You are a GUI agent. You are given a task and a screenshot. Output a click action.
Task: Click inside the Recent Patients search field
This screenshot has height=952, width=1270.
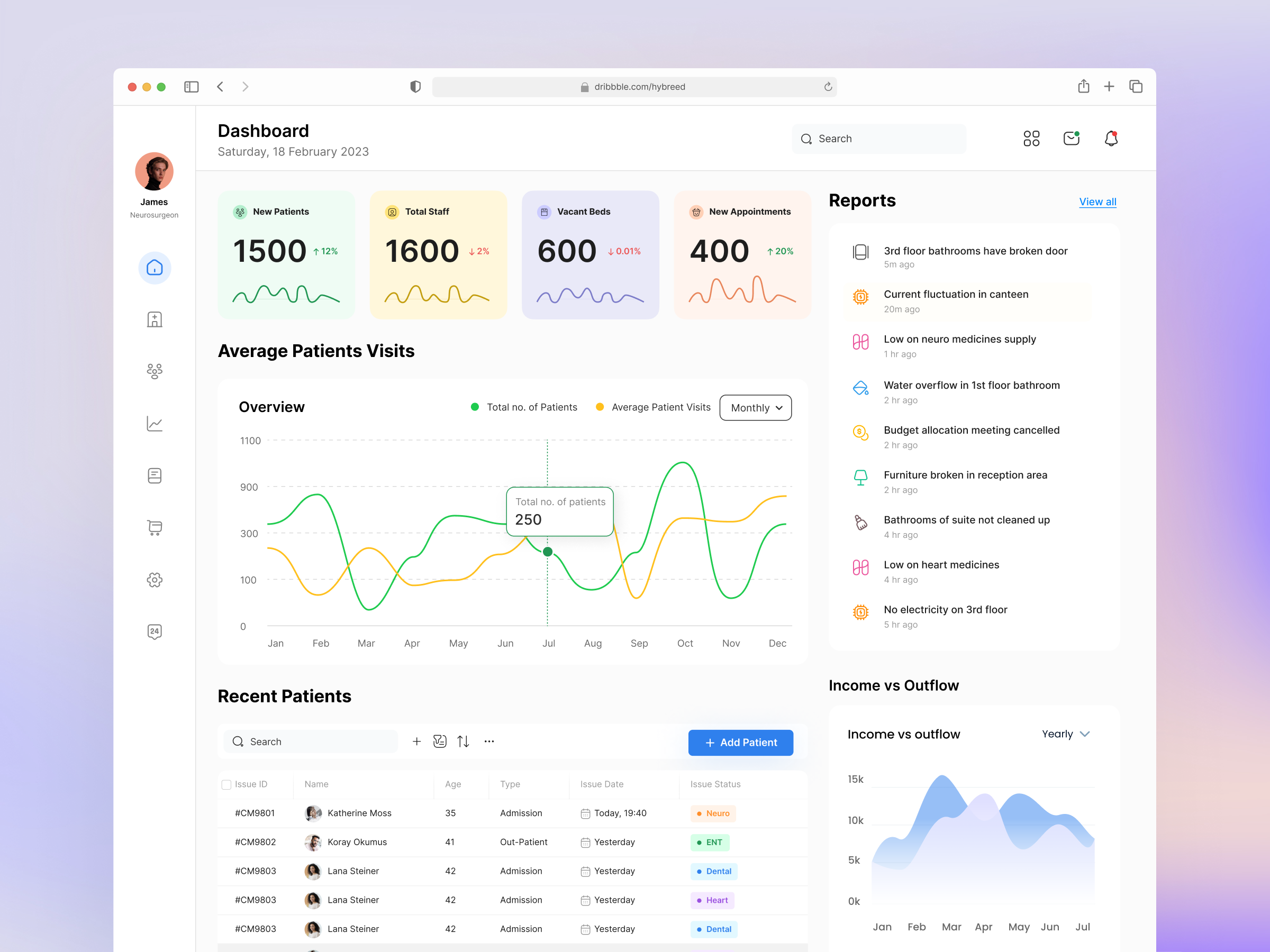310,742
